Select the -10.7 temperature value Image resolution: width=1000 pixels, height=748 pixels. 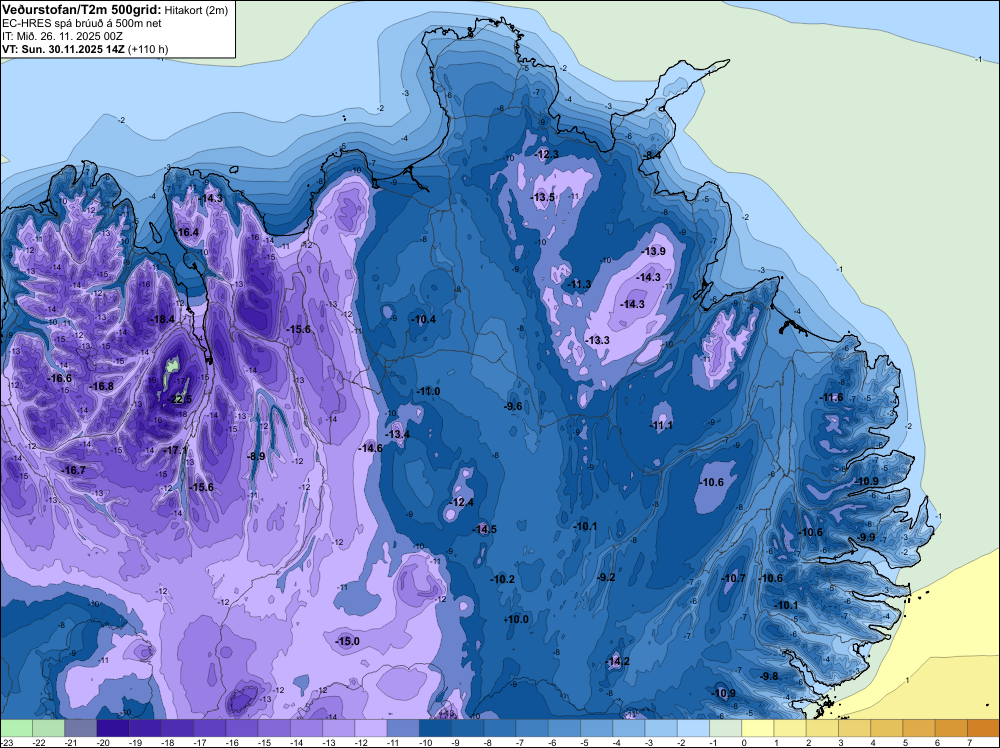point(733,578)
